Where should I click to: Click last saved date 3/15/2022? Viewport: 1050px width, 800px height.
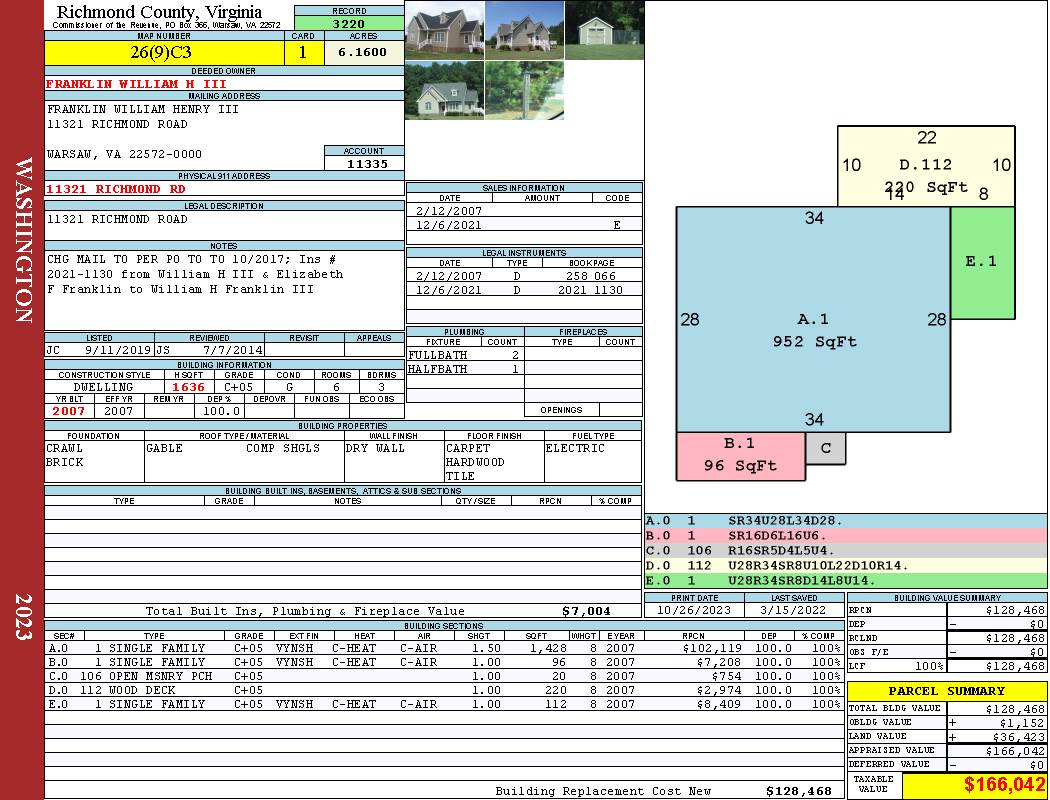[793, 610]
